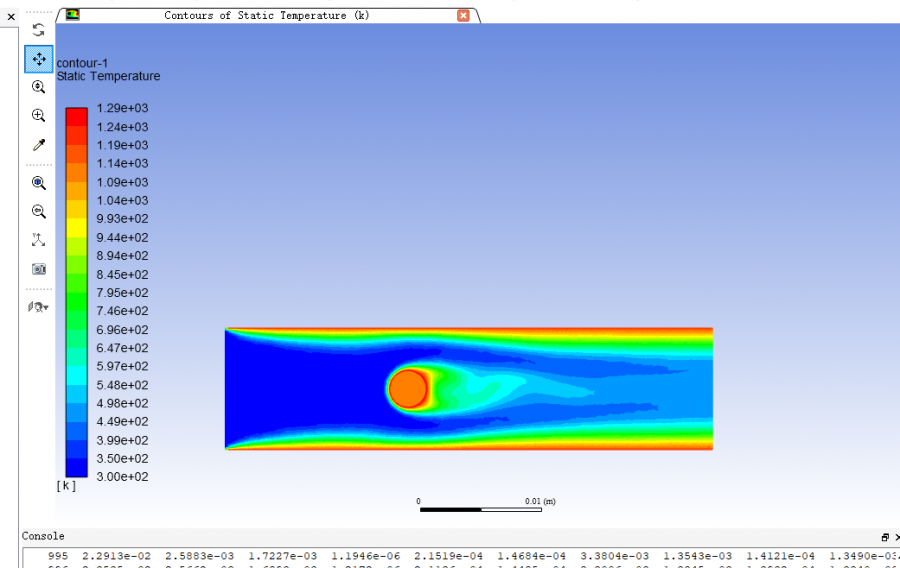Click residual value 2.2913e-02 in console
This screenshot has height=568, width=900.
(x=117, y=556)
